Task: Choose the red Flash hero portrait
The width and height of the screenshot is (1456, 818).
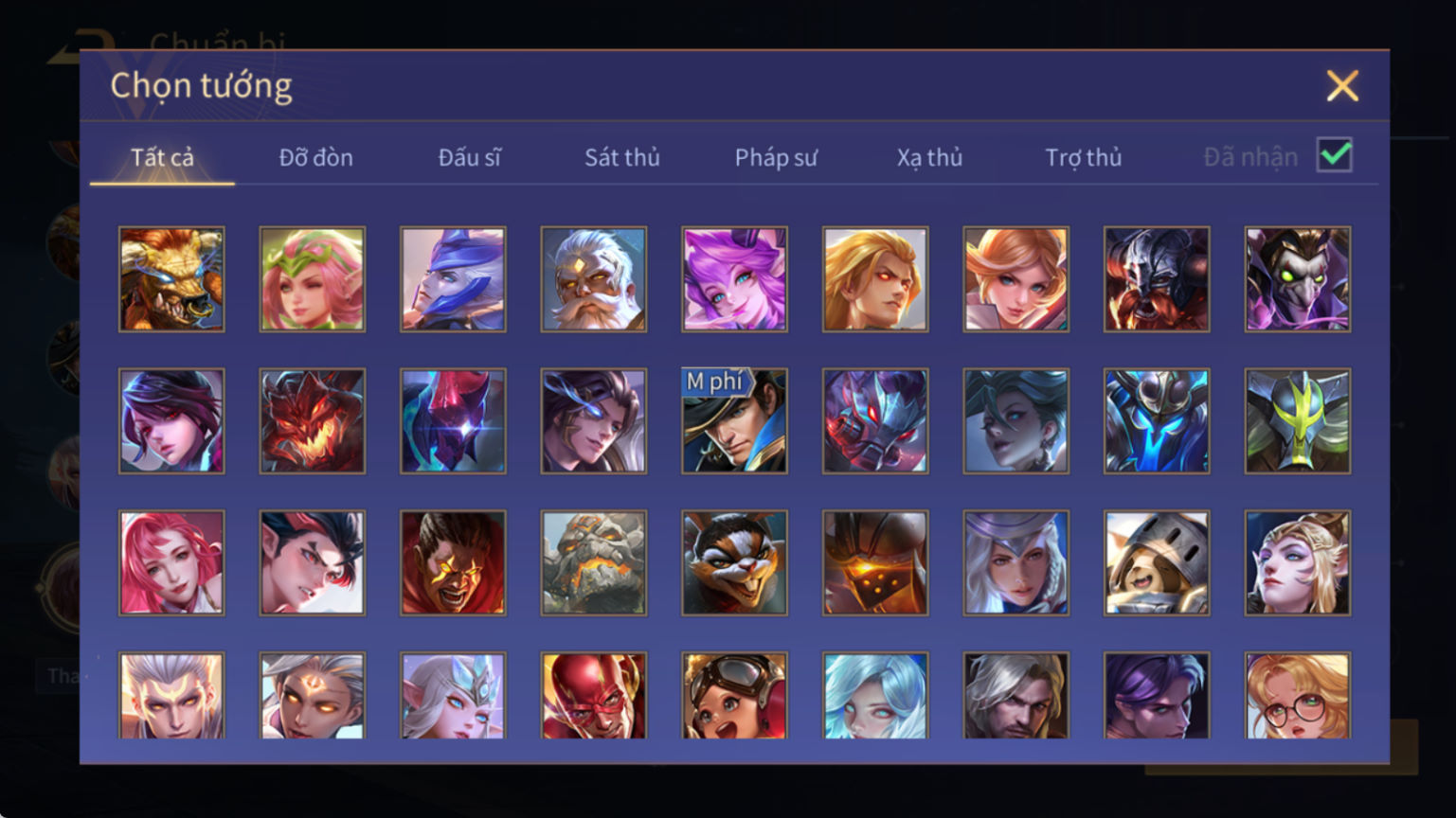Action: pos(594,696)
